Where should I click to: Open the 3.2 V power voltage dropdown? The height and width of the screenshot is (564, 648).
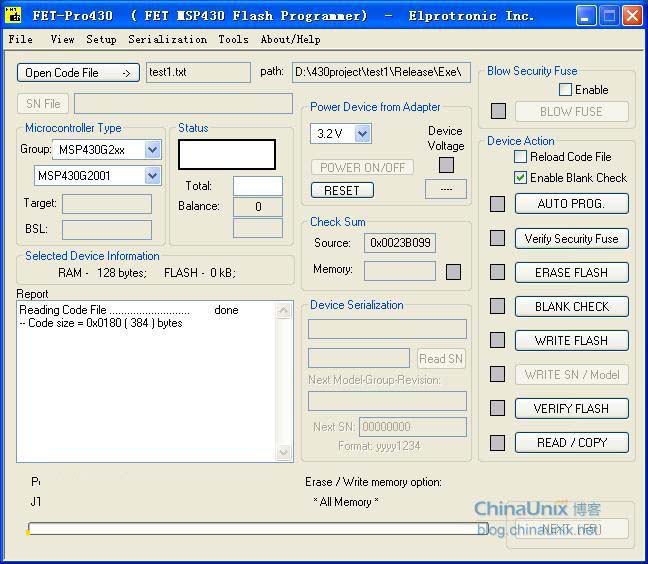pos(362,133)
